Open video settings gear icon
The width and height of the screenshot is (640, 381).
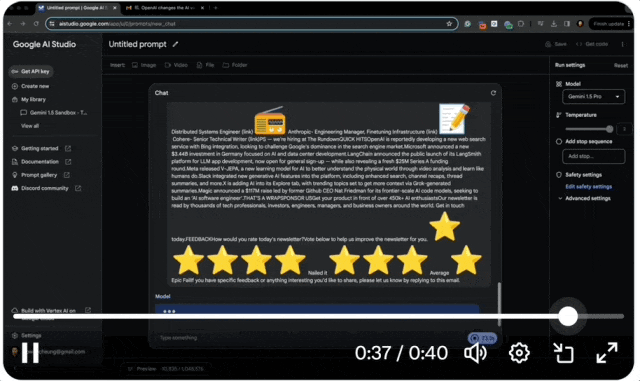pos(519,353)
